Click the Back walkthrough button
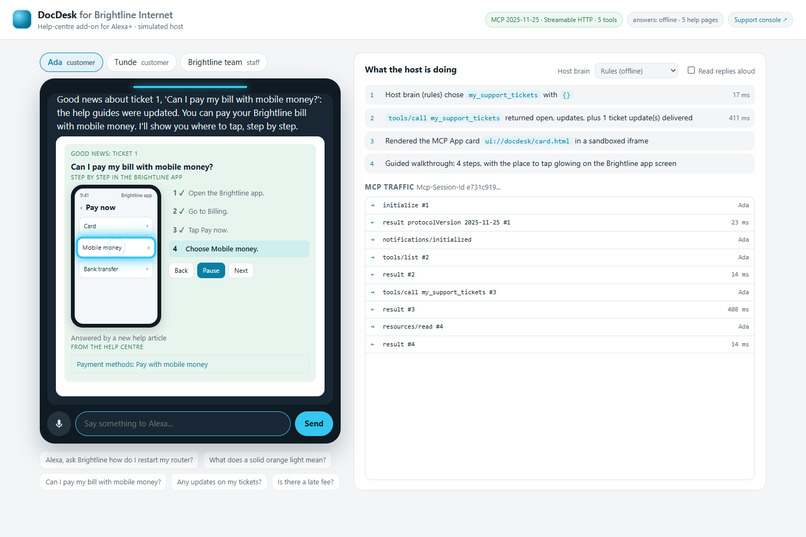Viewport: 806px width, 537px height. 181,271
